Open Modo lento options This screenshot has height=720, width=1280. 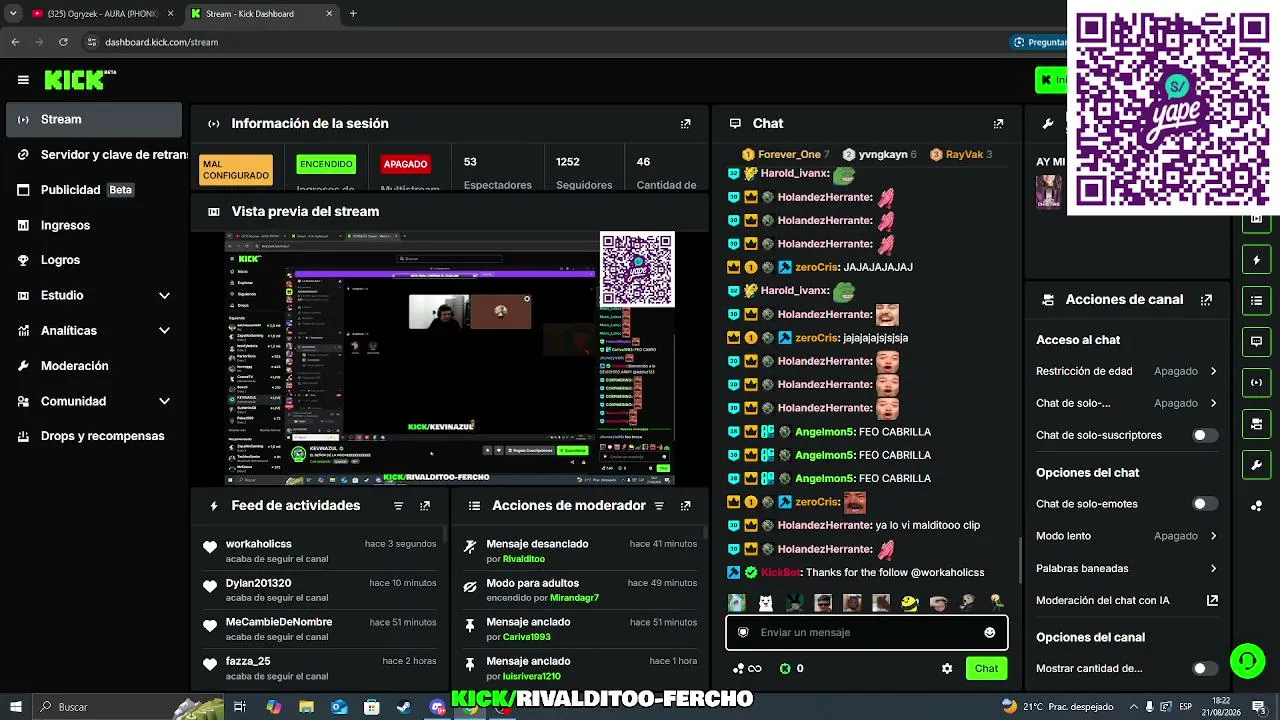[x=1127, y=536]
